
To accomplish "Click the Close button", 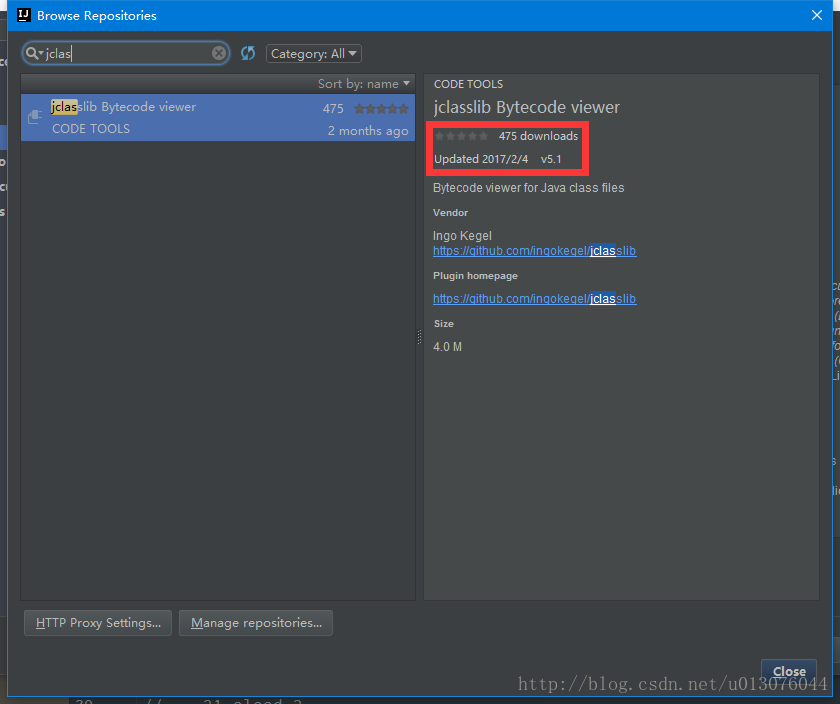I will (789, 671).
